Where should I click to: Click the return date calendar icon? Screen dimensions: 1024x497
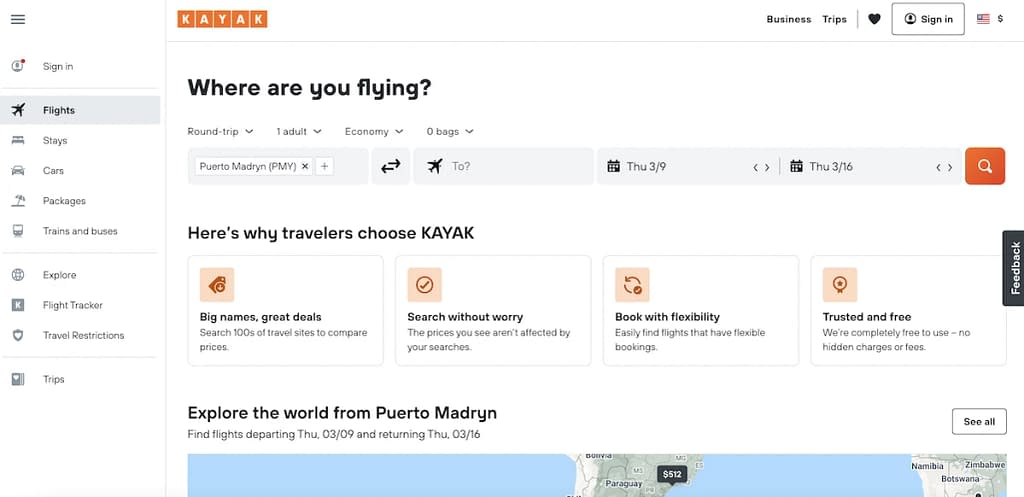[x=796, y=167]
